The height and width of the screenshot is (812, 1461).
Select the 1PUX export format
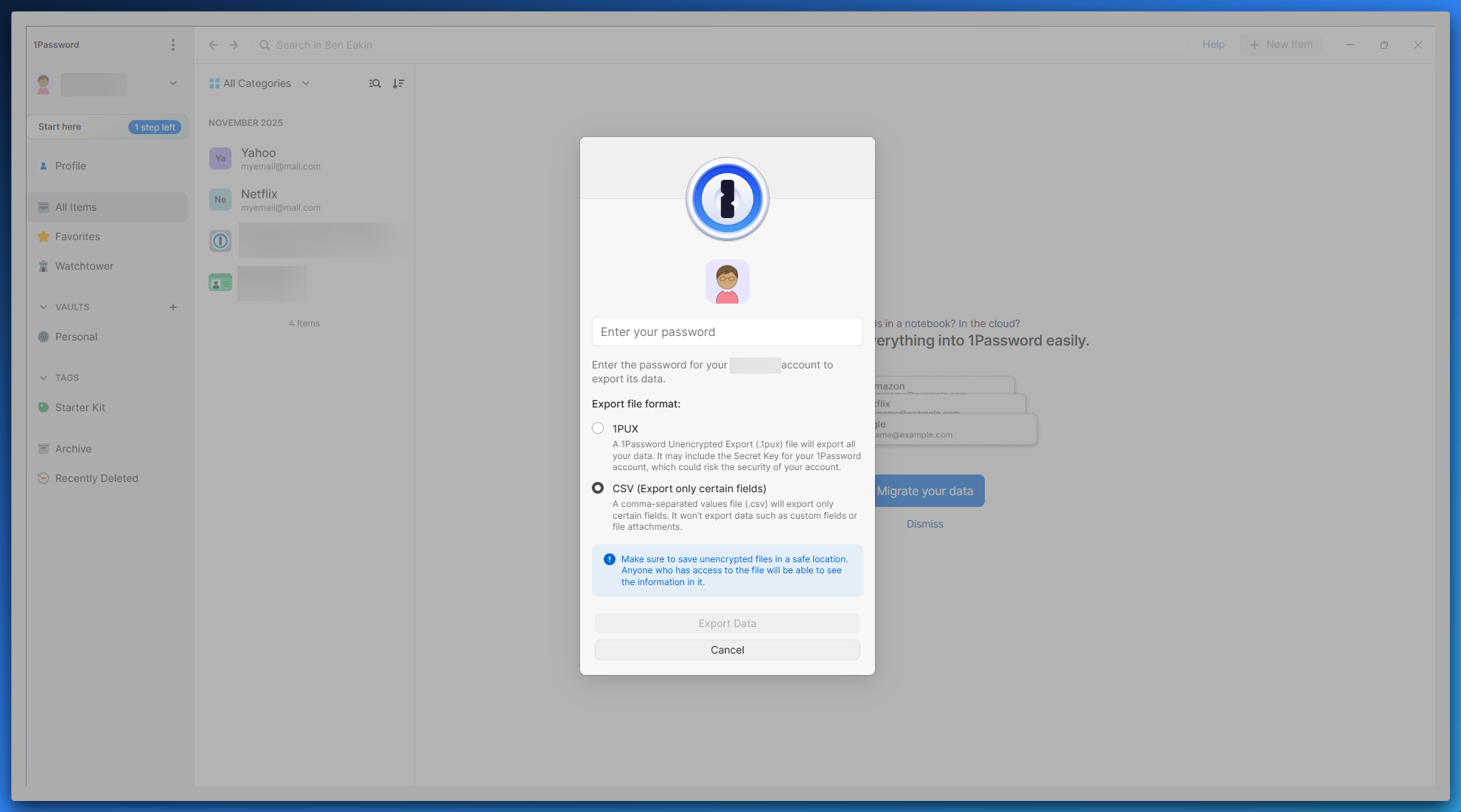598,428
